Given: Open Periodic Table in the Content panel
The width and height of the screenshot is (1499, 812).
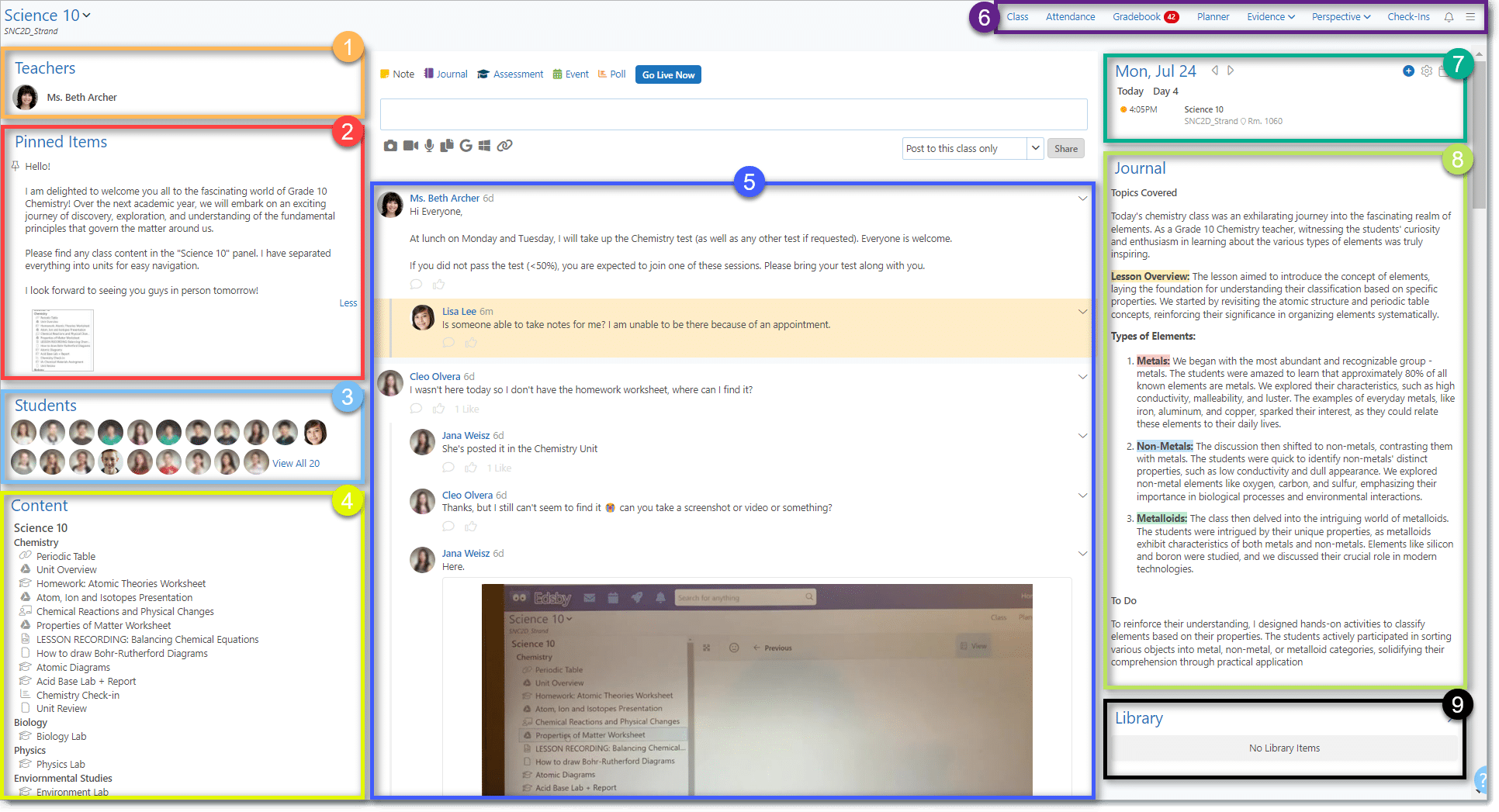Looking at the screenshot, I should click(x=66, y=557).
